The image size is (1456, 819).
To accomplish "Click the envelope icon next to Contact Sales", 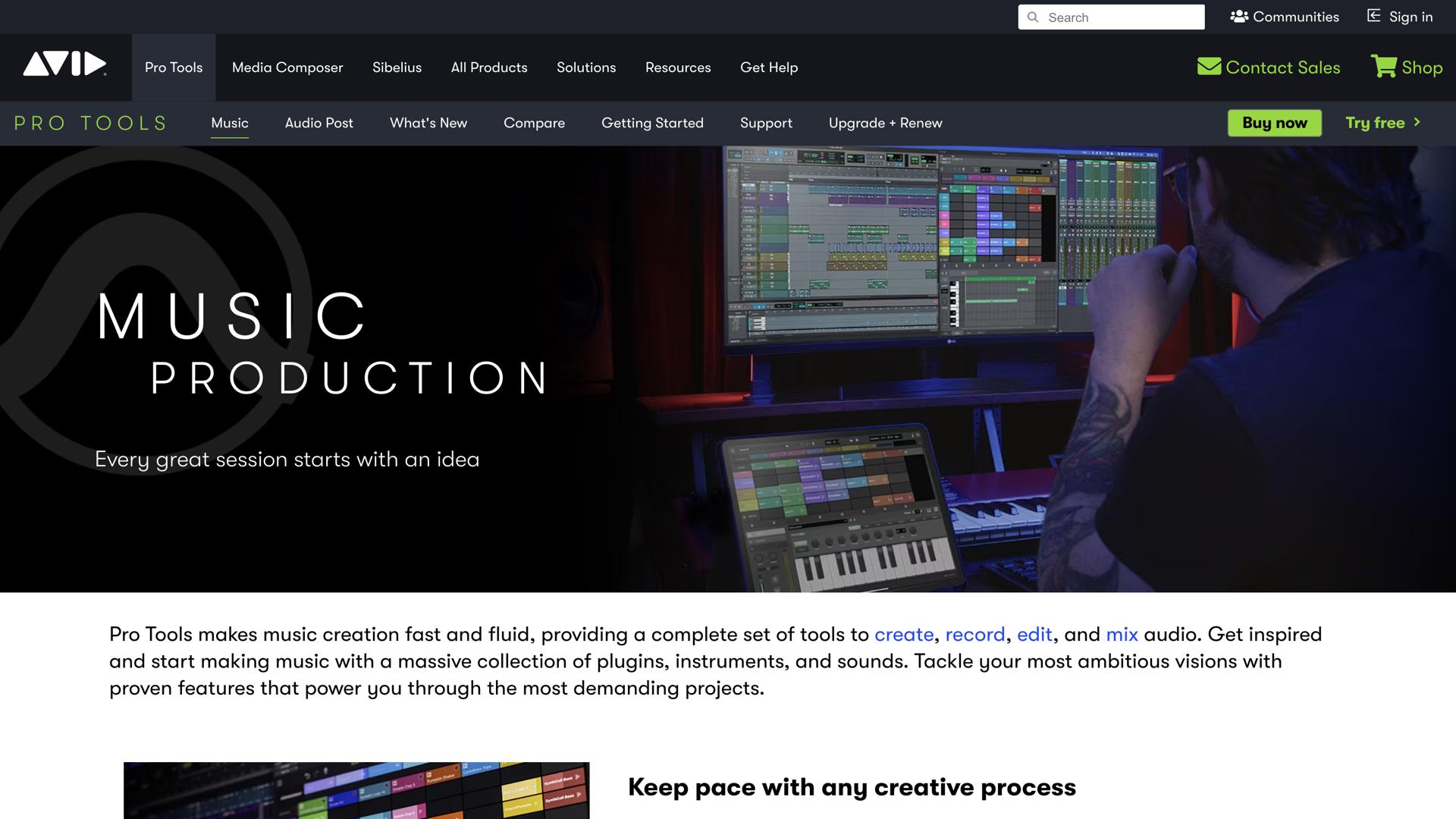I will (1209, 67).
